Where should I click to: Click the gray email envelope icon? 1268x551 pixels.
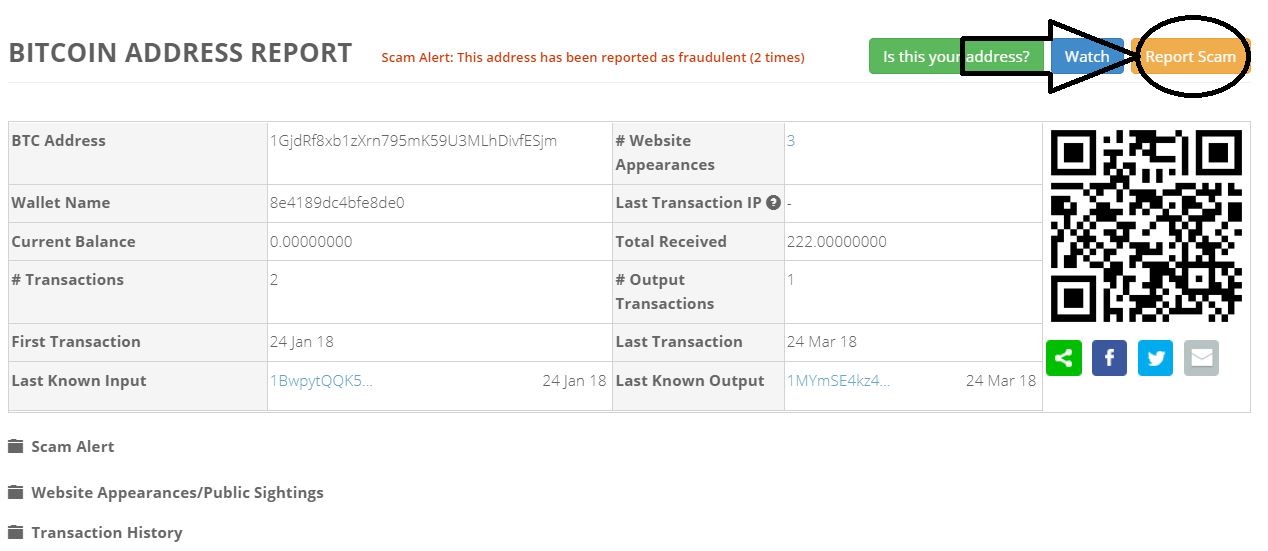tap(1201, 358)
